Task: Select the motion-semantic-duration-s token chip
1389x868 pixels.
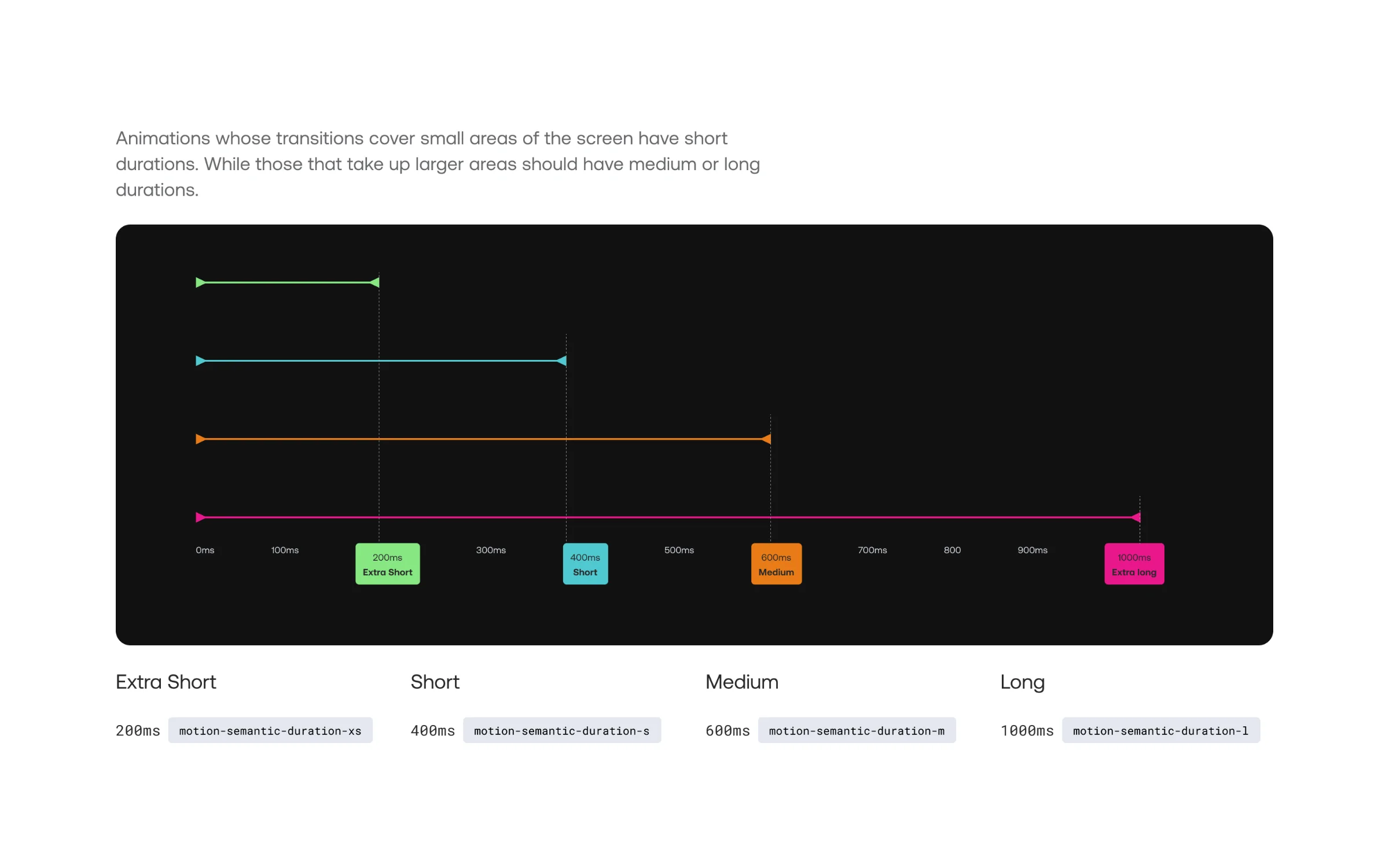Action: 561,730
